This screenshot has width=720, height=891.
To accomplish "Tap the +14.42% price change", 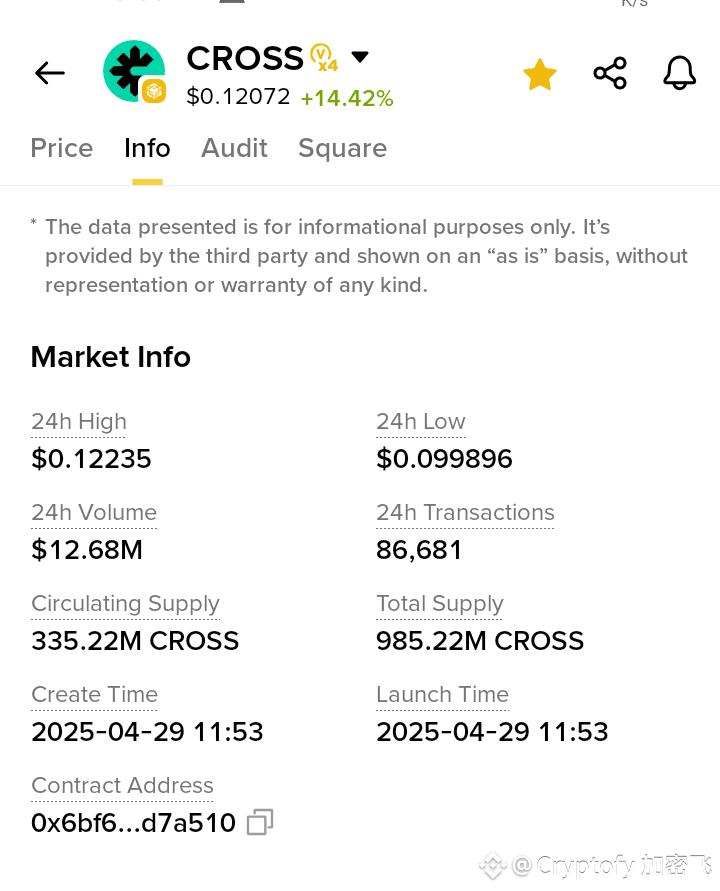I will (x=347, y=98).
